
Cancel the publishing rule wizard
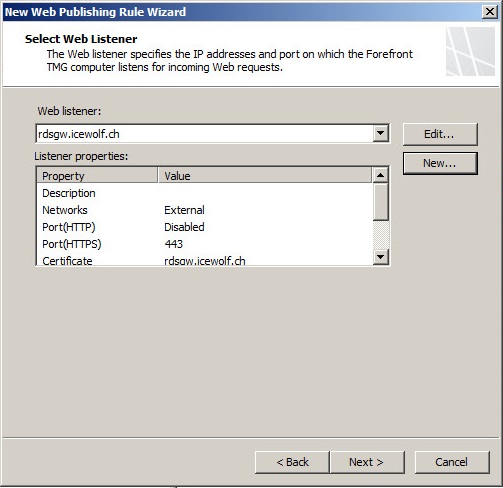pyautogui.click(x=452, y=462)
